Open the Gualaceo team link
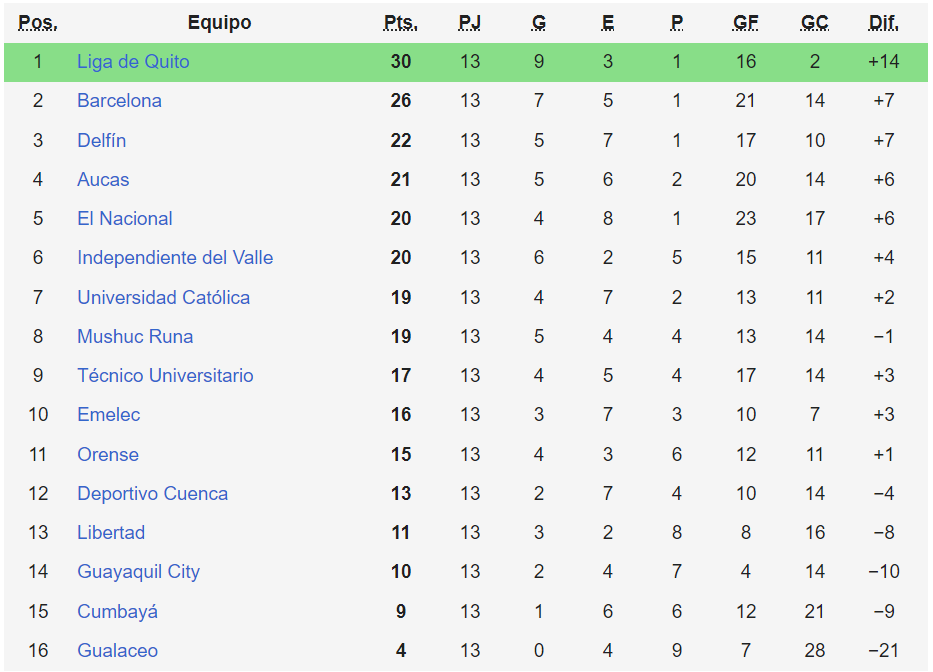 tap(117, 651)
